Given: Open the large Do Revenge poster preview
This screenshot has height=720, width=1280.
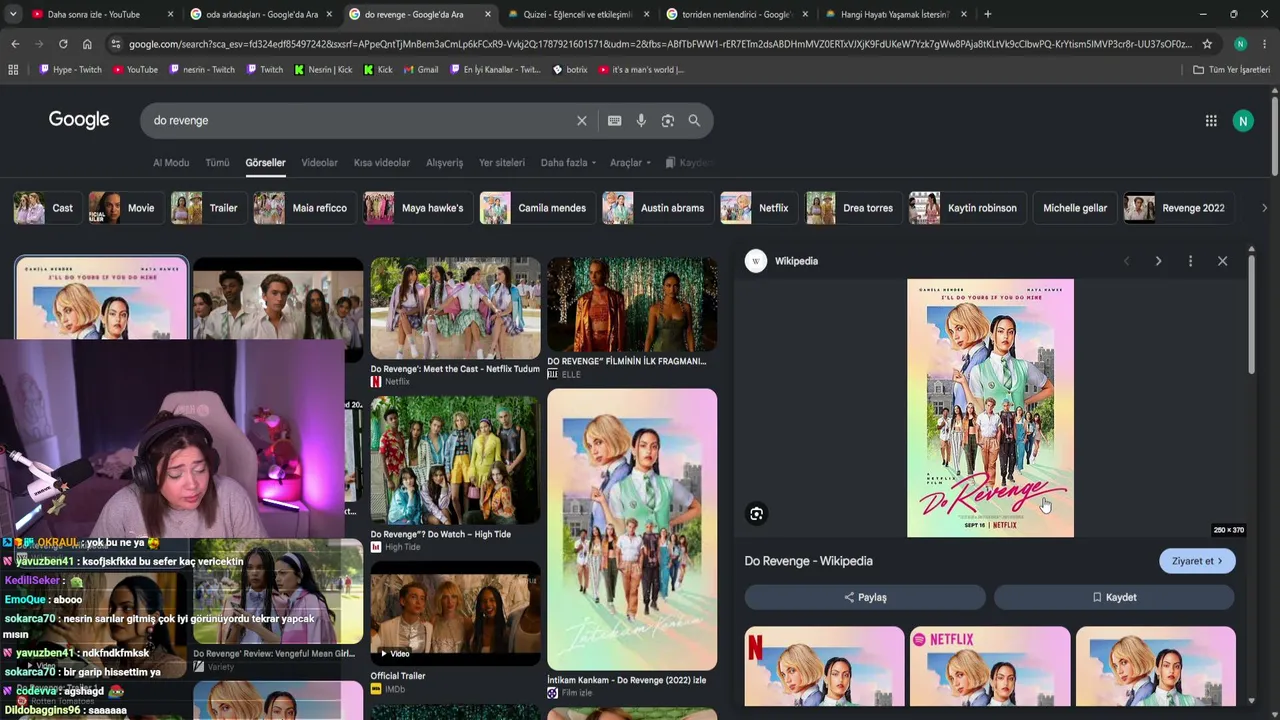Looking at the screenshot, I should 990,408.
